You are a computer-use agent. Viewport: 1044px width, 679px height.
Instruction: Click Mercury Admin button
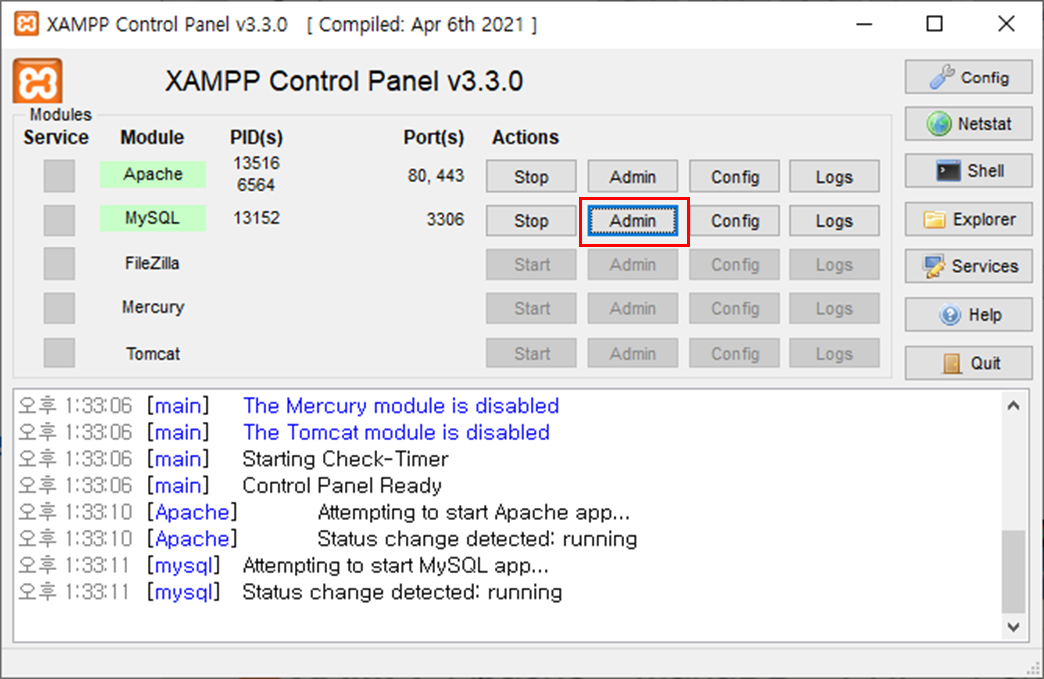(x=633, y=308)
